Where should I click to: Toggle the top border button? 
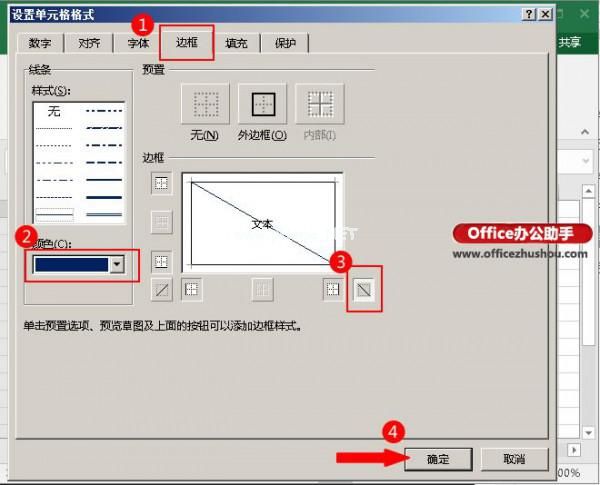coord(161,183)
